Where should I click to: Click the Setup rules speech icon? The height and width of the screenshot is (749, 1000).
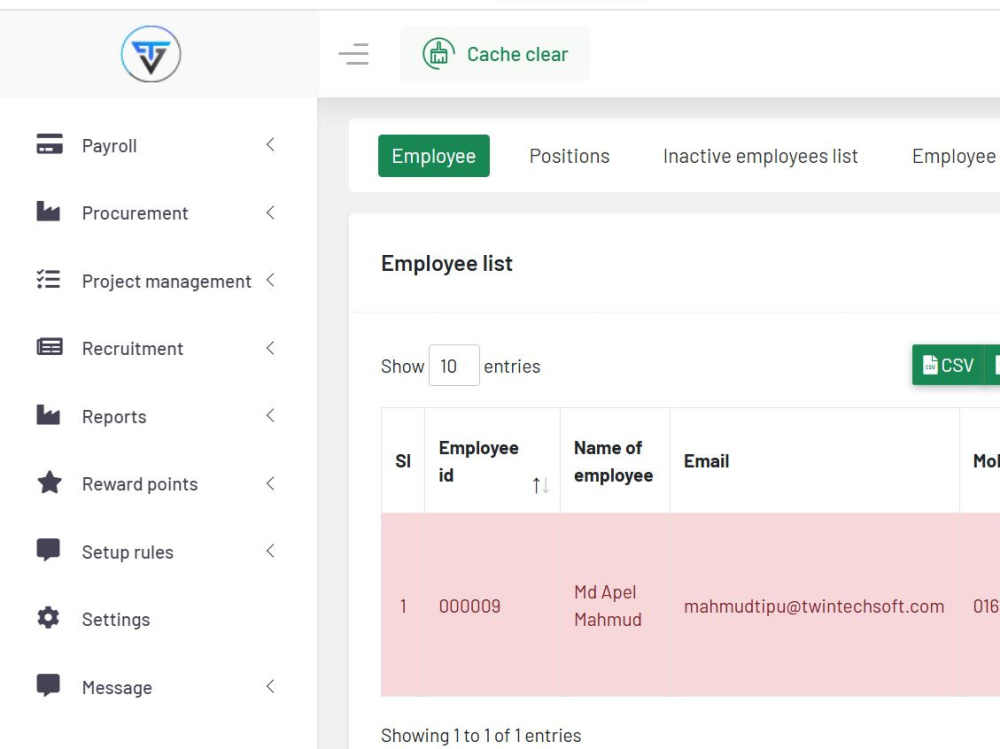coord(48,550)
